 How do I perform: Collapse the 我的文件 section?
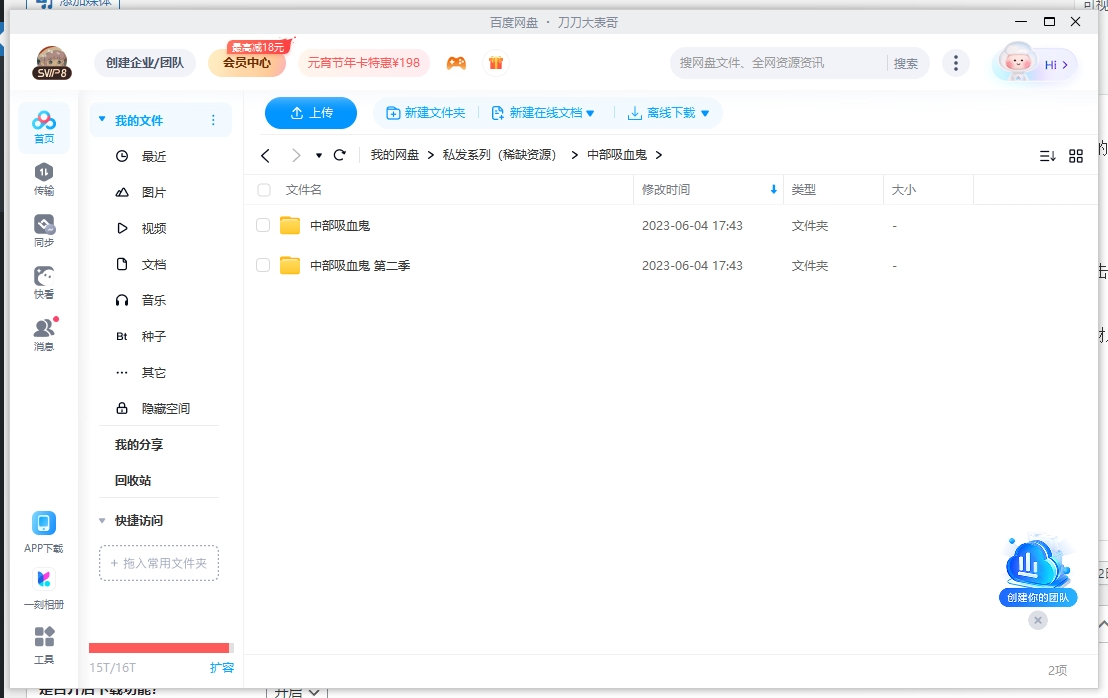tap(102, 118)
